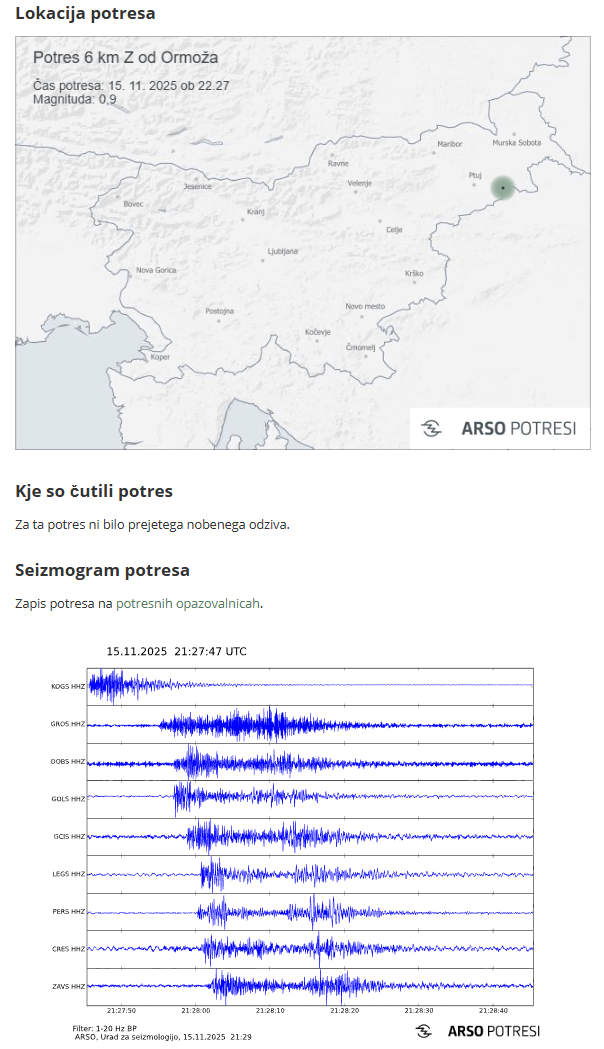Screen dimensions: 604x1049
Task: Click the Ljubljana label on the map
Action: click(283, 251)
